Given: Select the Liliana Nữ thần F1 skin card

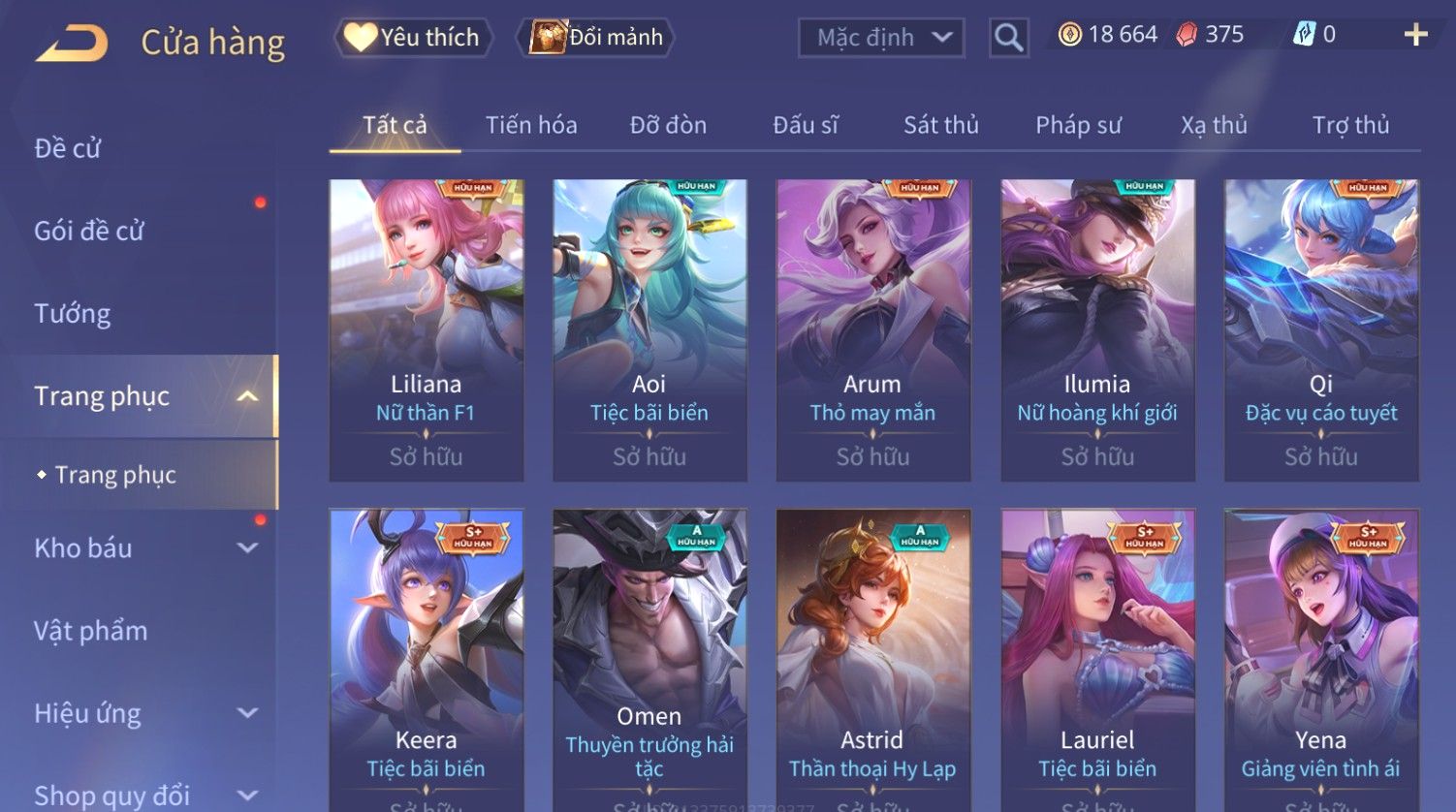Looking at the screenshot, I should [427, 330].
